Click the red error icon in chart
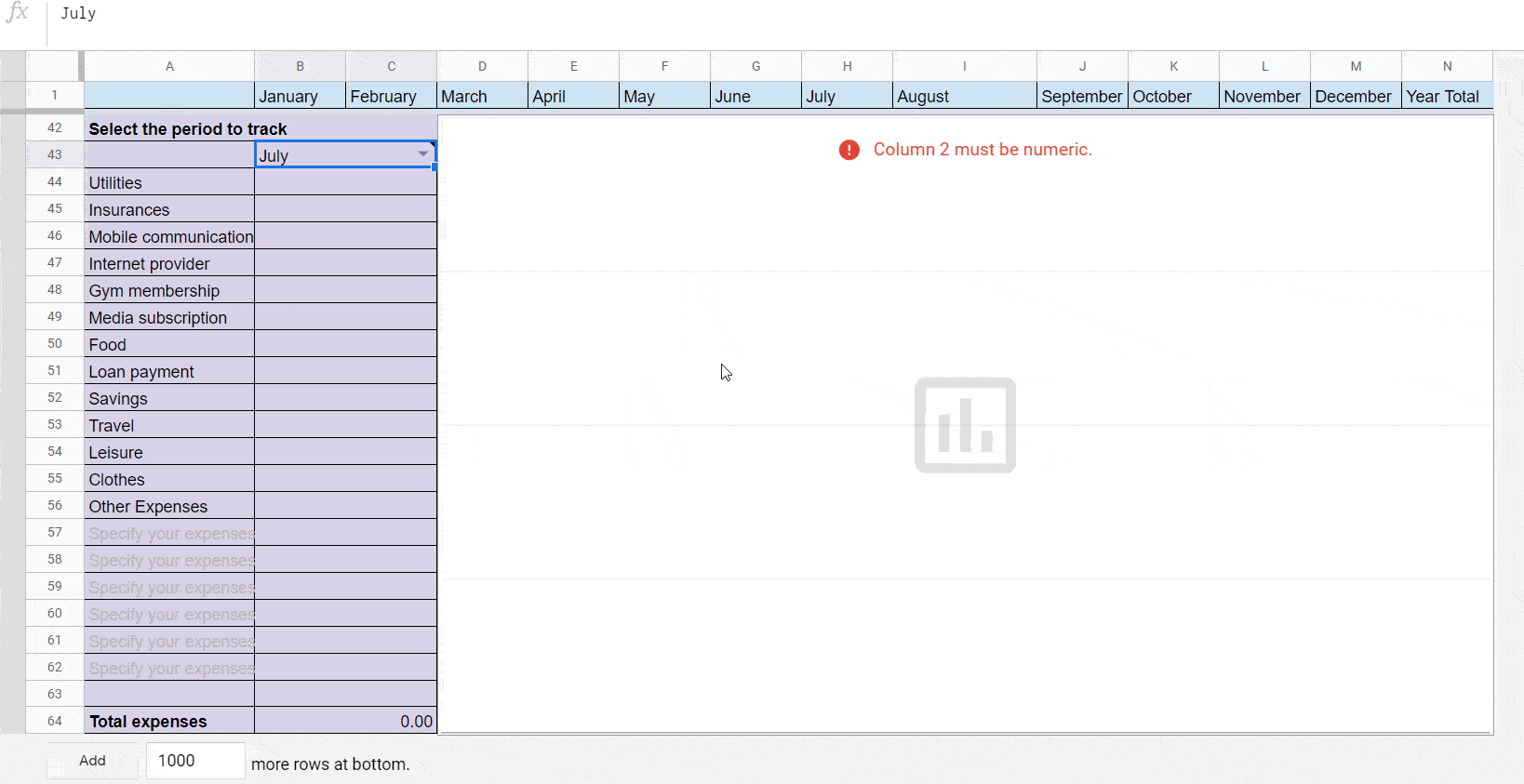Image resolution: width=1524 pixels, height=784 pixels. [849, 150]
